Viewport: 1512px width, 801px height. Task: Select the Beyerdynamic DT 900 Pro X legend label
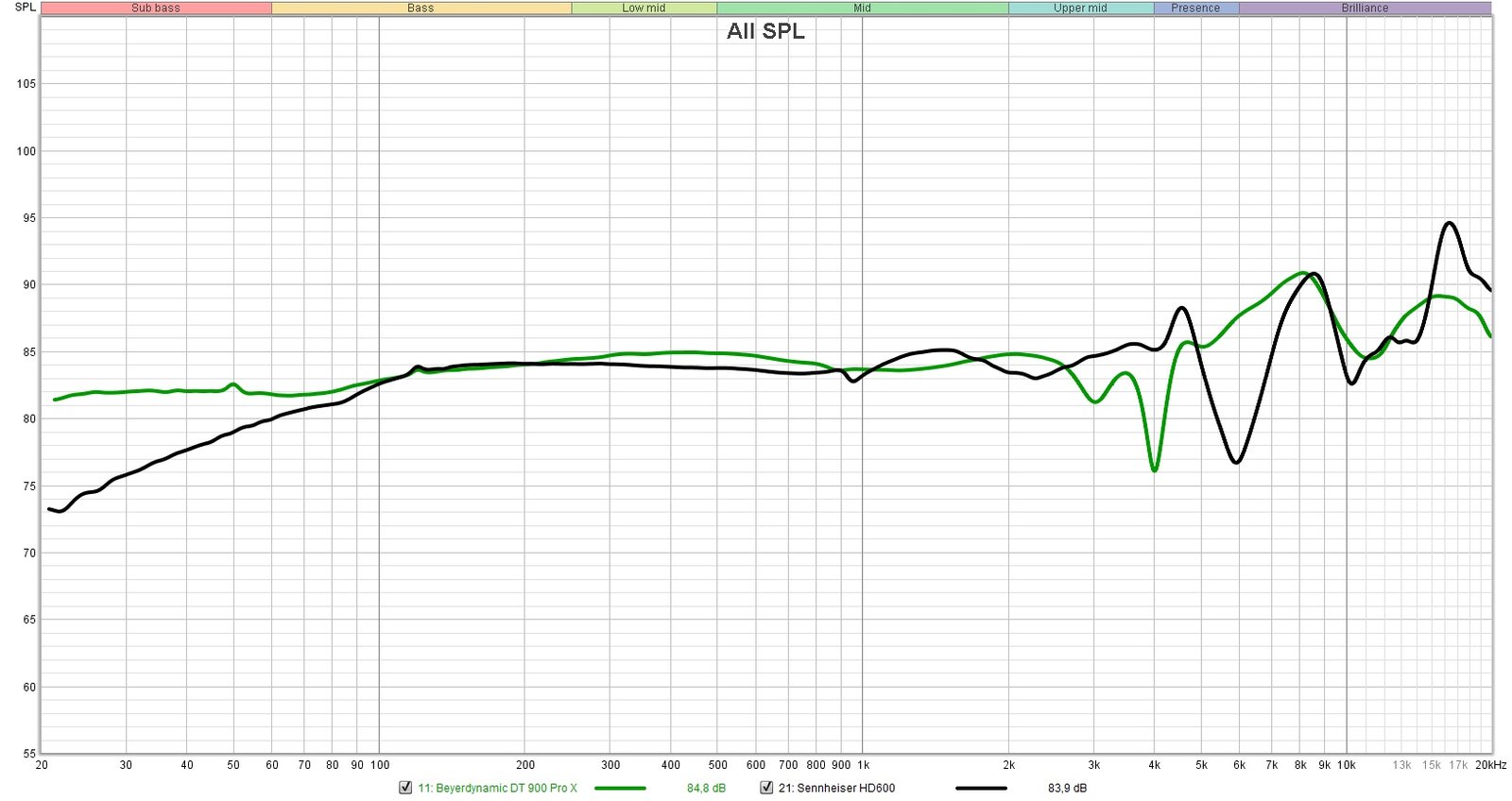pos(497,788)
